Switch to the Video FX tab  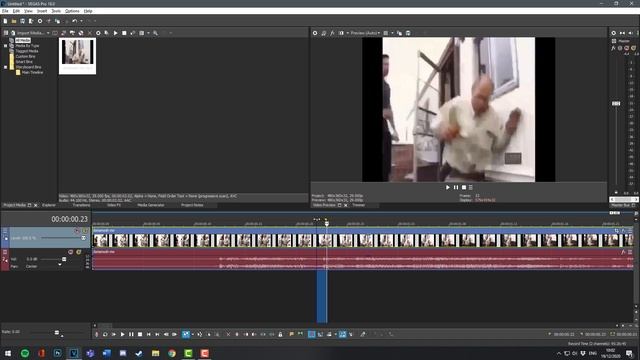tap(114, 205)
